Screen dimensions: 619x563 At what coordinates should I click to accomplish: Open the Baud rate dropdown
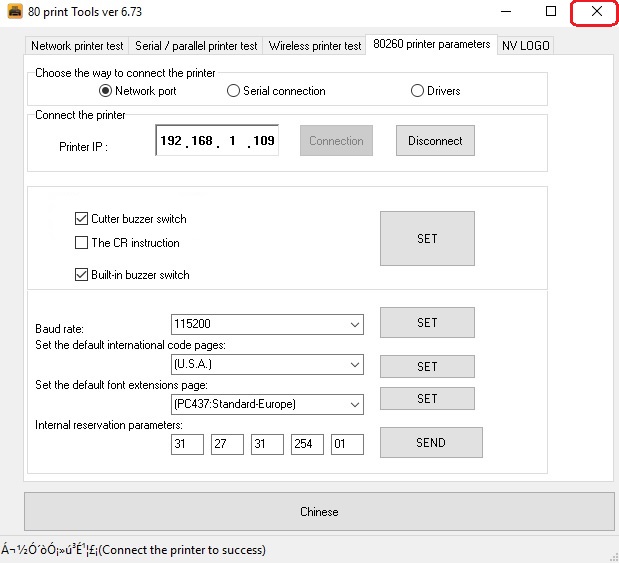click(x=354, y=324)
